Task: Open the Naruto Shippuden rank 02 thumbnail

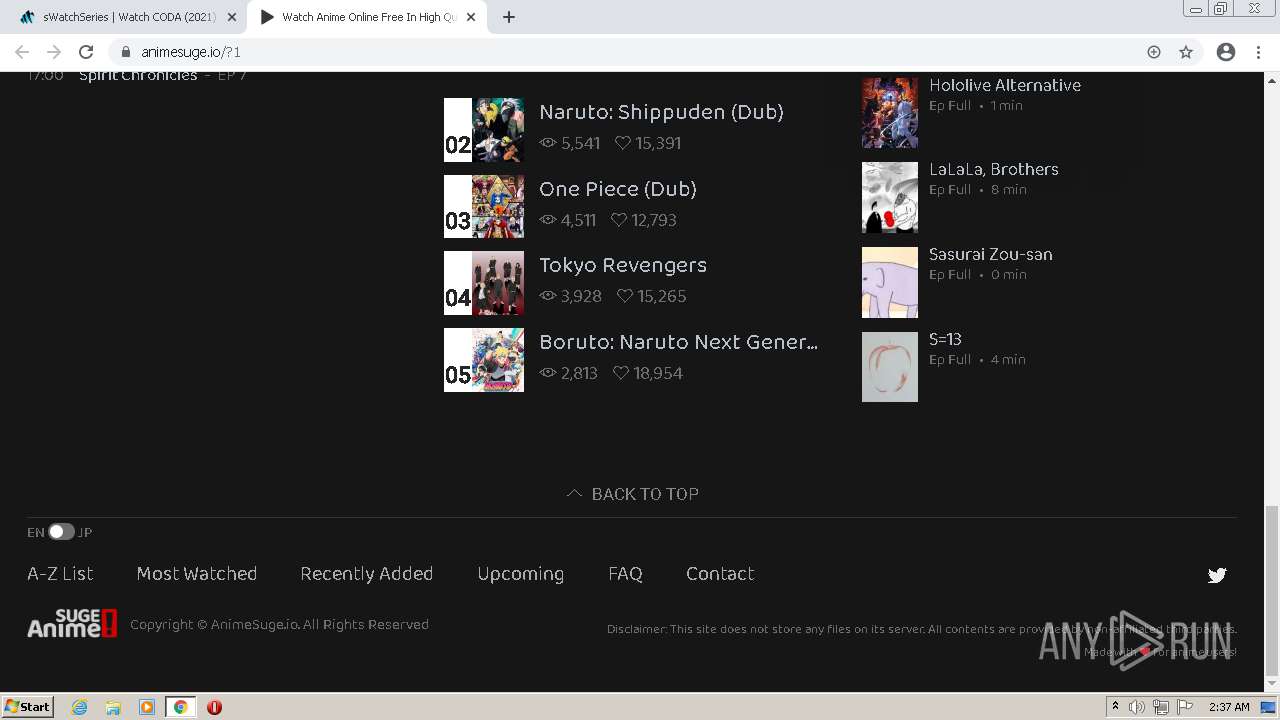Action: tap(484, 130)
